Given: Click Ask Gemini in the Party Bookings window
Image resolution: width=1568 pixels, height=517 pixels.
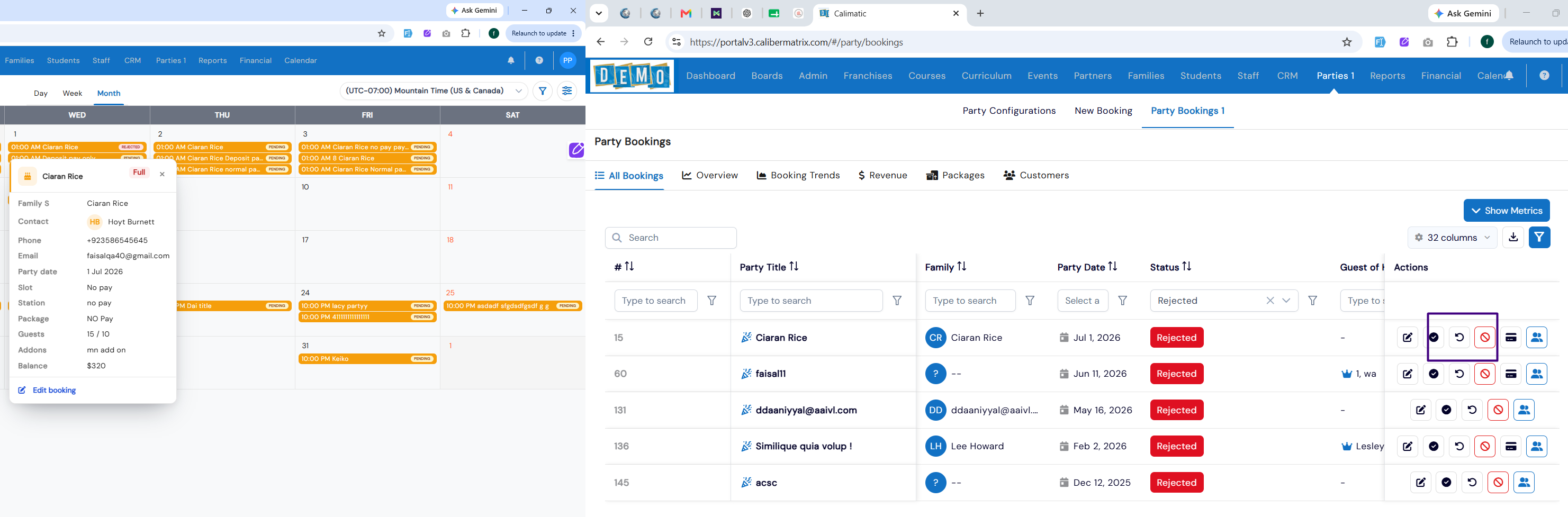Looking at the screenshot, I should tap(1462, 13).
